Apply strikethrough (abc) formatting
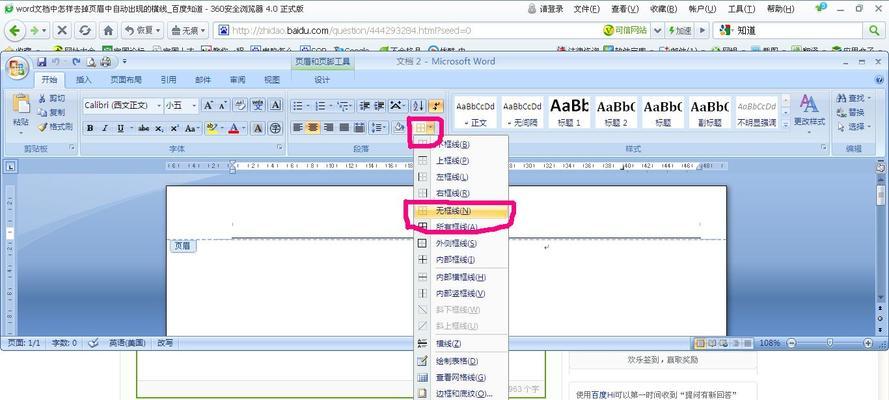 144,129
